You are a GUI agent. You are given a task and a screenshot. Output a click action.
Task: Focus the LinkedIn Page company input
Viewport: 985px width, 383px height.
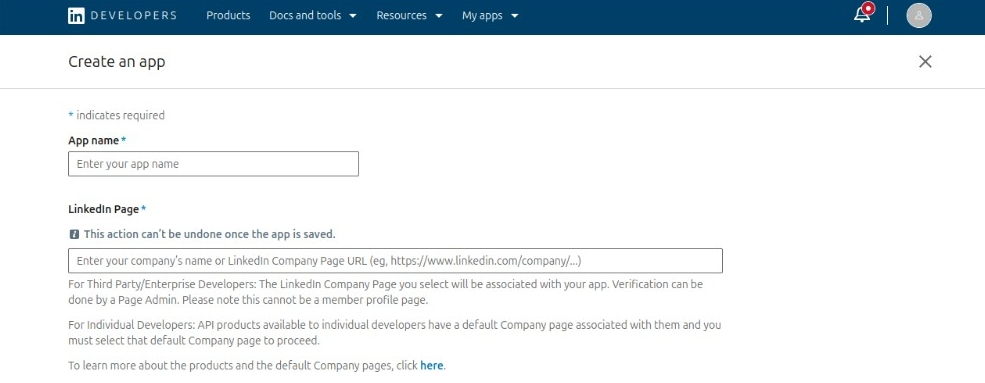coord(395,261)
